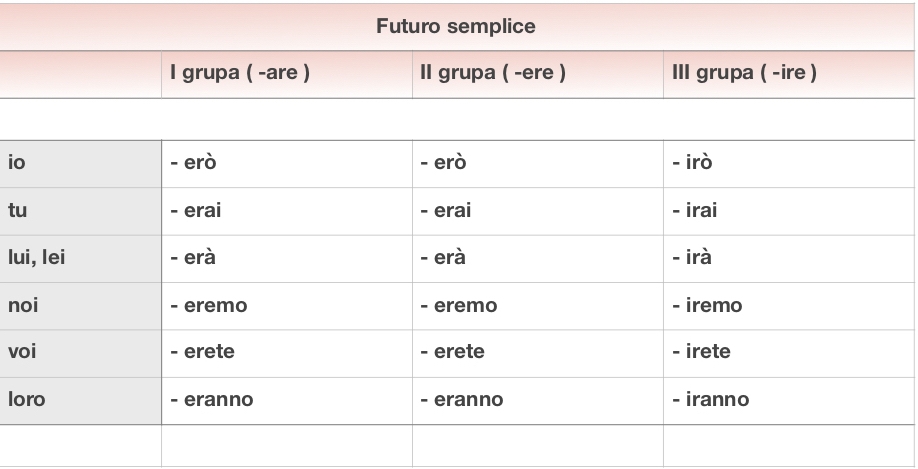Image resolution: width=918 pixels, height=469 pixels.
Task: Click the 'Futuro semplice' table title cell
Action: 456,27
